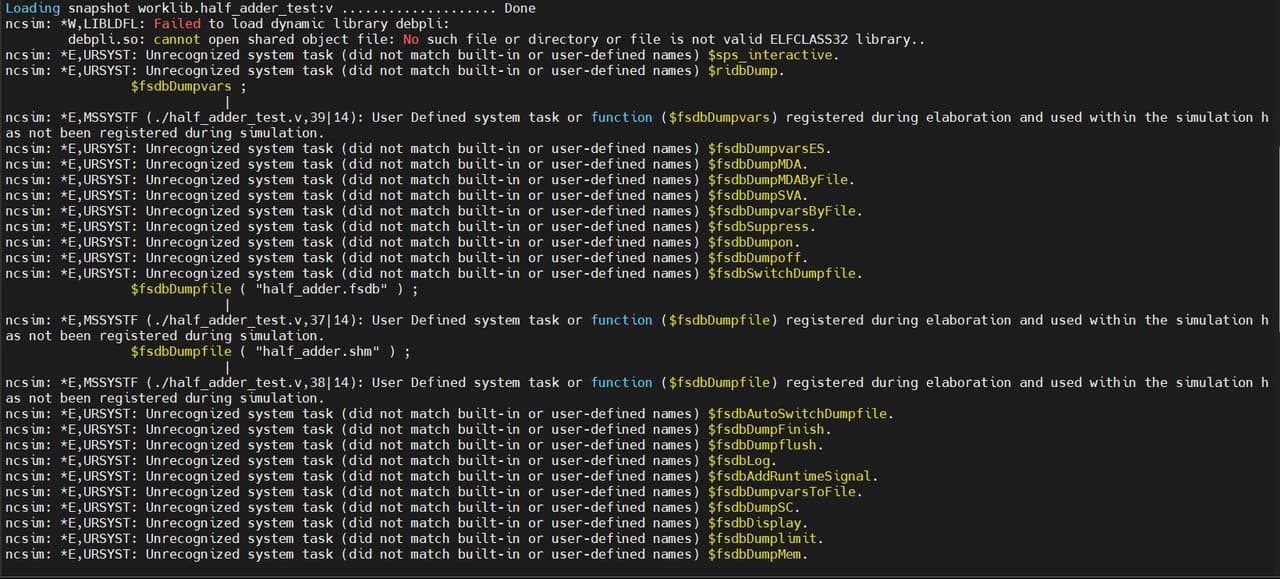Screen dimensions: 1280x579
Task: Click the '$fsdbDumpvarsES' task name
Action: 765,149
